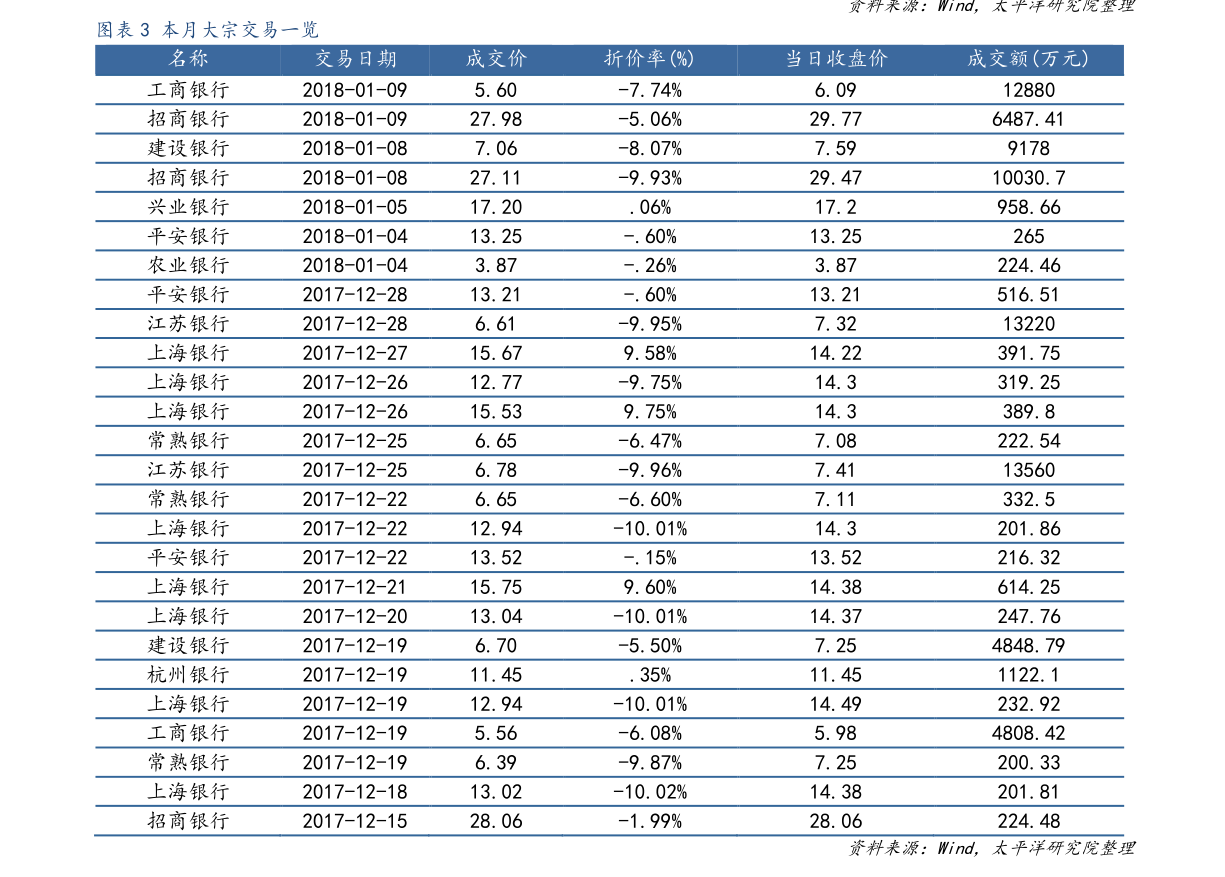1225x877 pixels.
Task: Click the amount 232.92 cell
Action: 1028,703
